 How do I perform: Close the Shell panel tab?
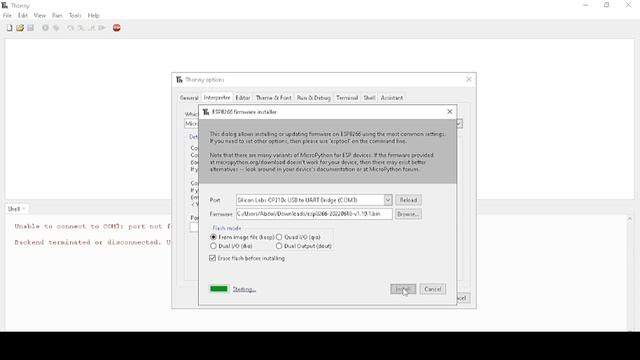(24, 209)
